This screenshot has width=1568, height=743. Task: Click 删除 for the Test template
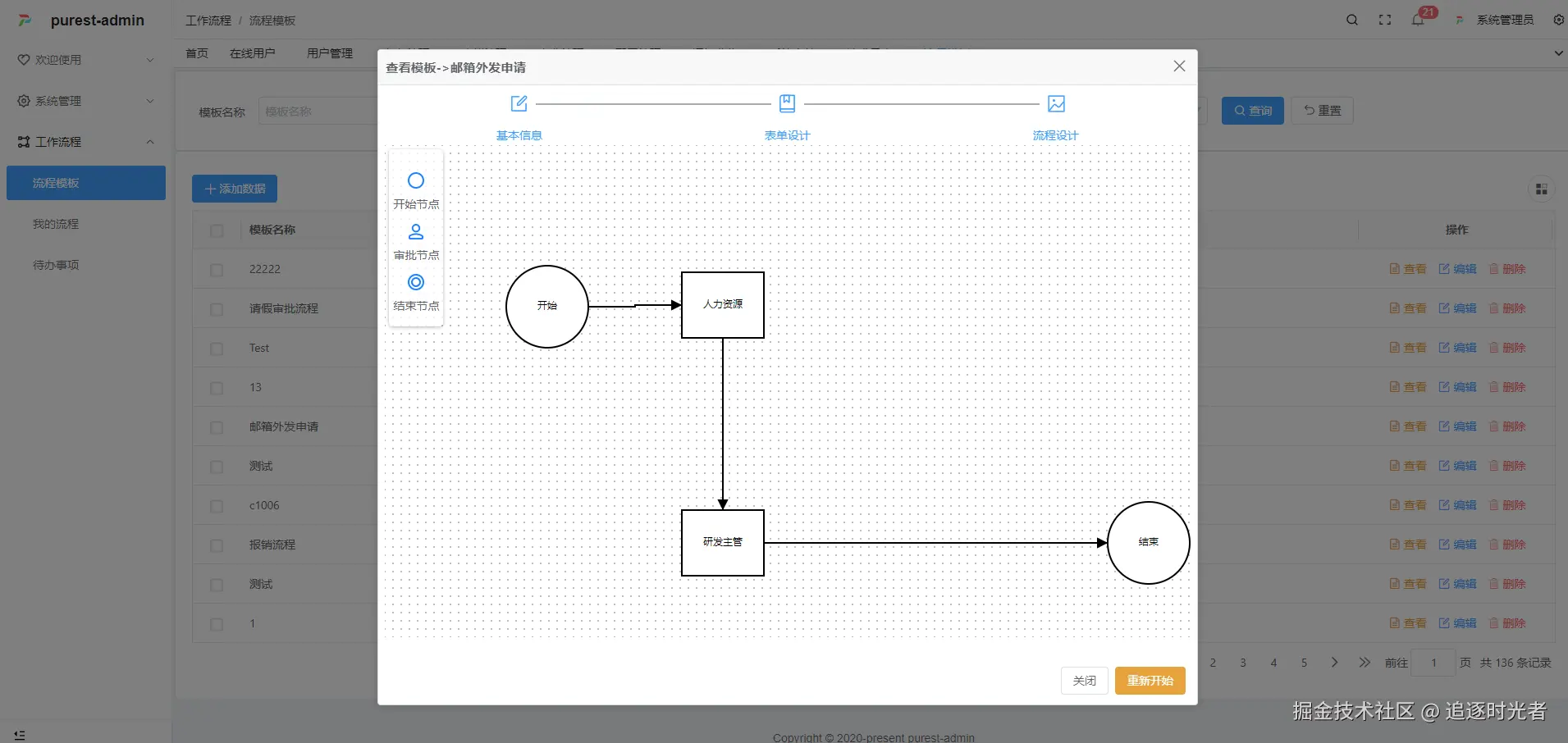1507,348
